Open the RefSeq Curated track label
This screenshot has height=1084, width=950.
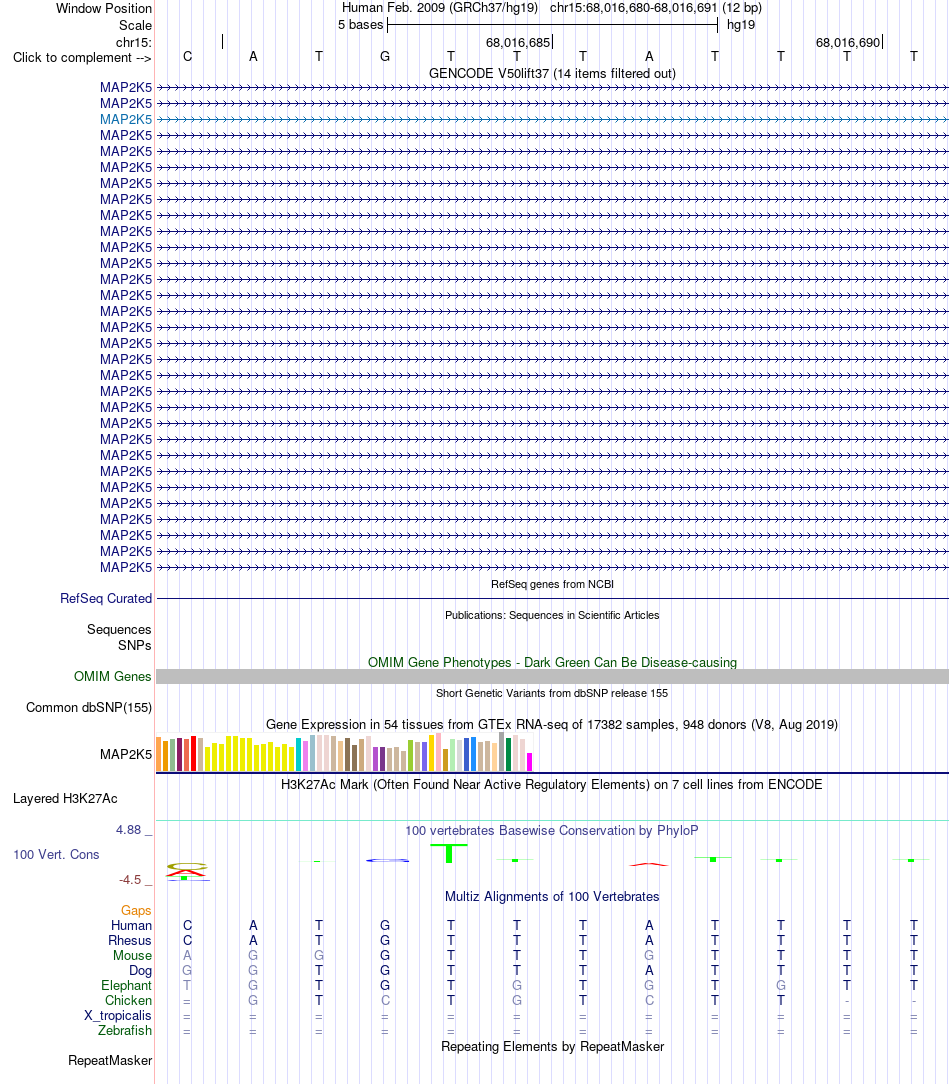click(x=106, y=599)
